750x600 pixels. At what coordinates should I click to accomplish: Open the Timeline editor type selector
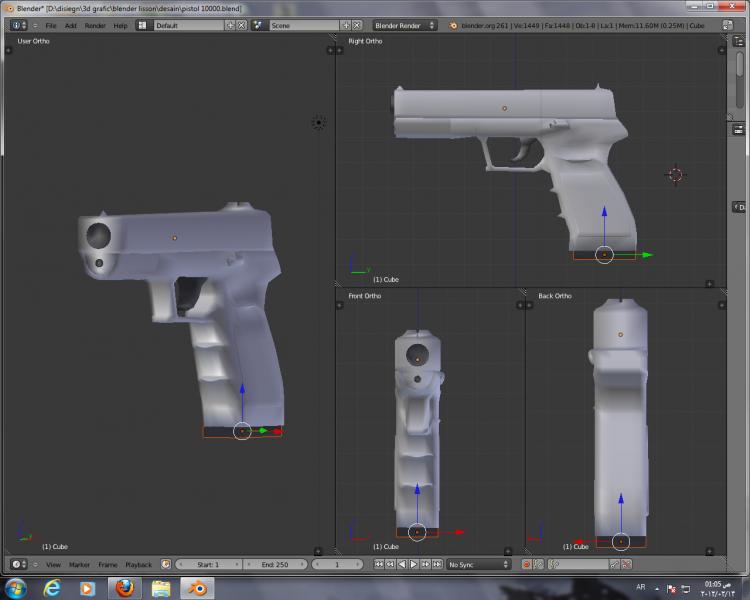pos(19,564)
